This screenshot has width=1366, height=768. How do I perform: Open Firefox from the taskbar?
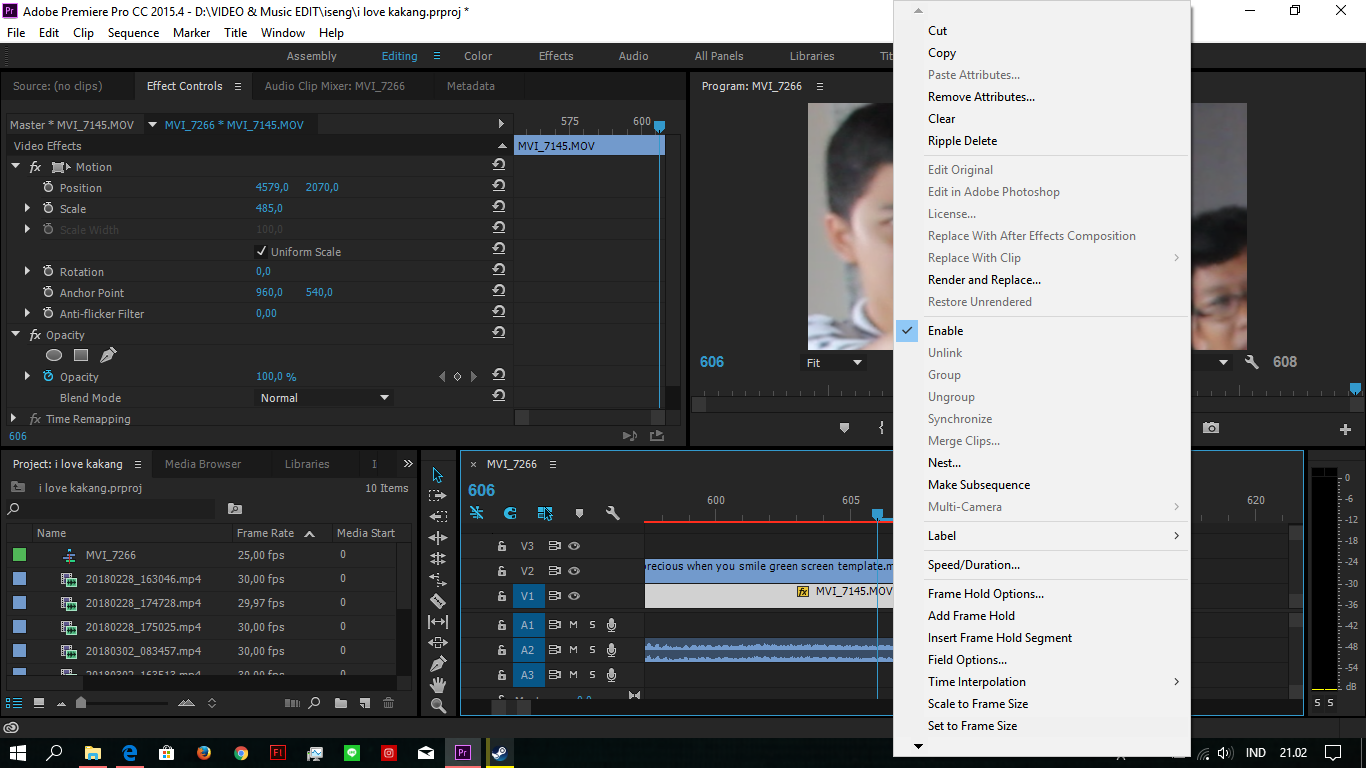click(x=204, y=753)
